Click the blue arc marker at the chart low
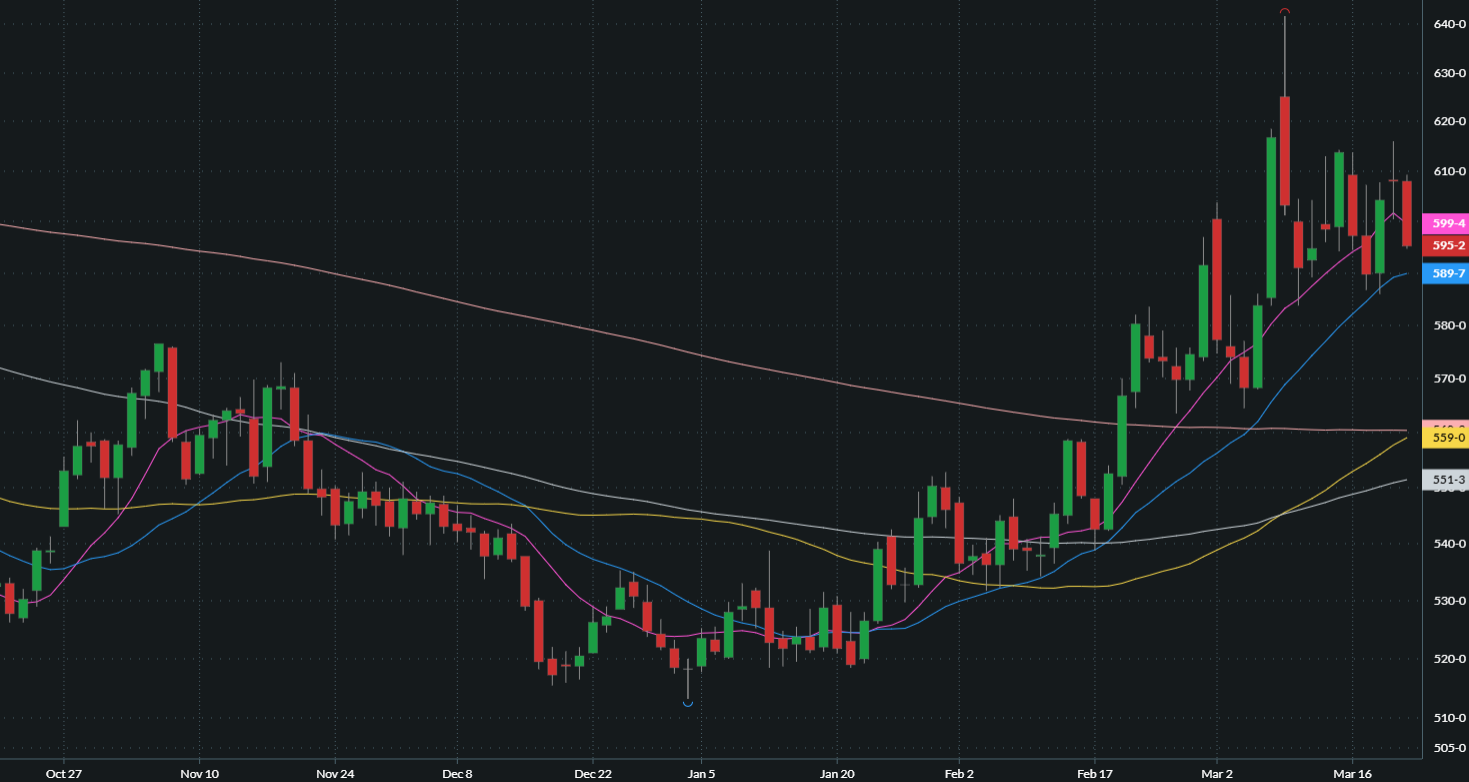 pos(688,705)
